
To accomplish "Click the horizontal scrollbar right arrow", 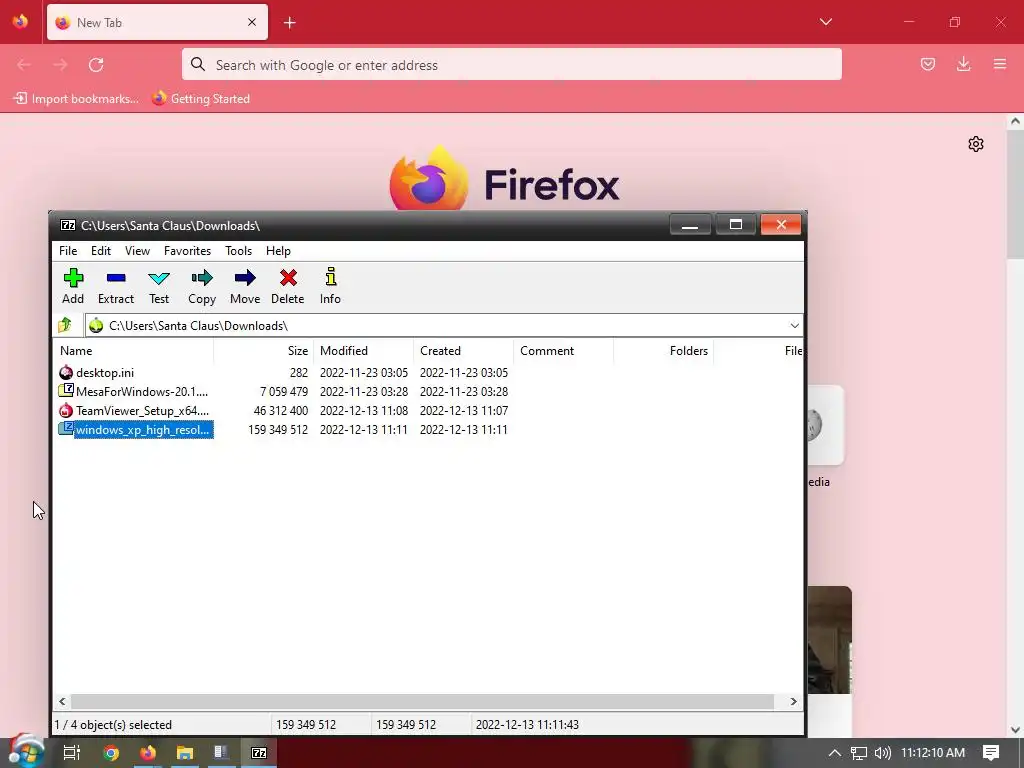I will [793, 701].
